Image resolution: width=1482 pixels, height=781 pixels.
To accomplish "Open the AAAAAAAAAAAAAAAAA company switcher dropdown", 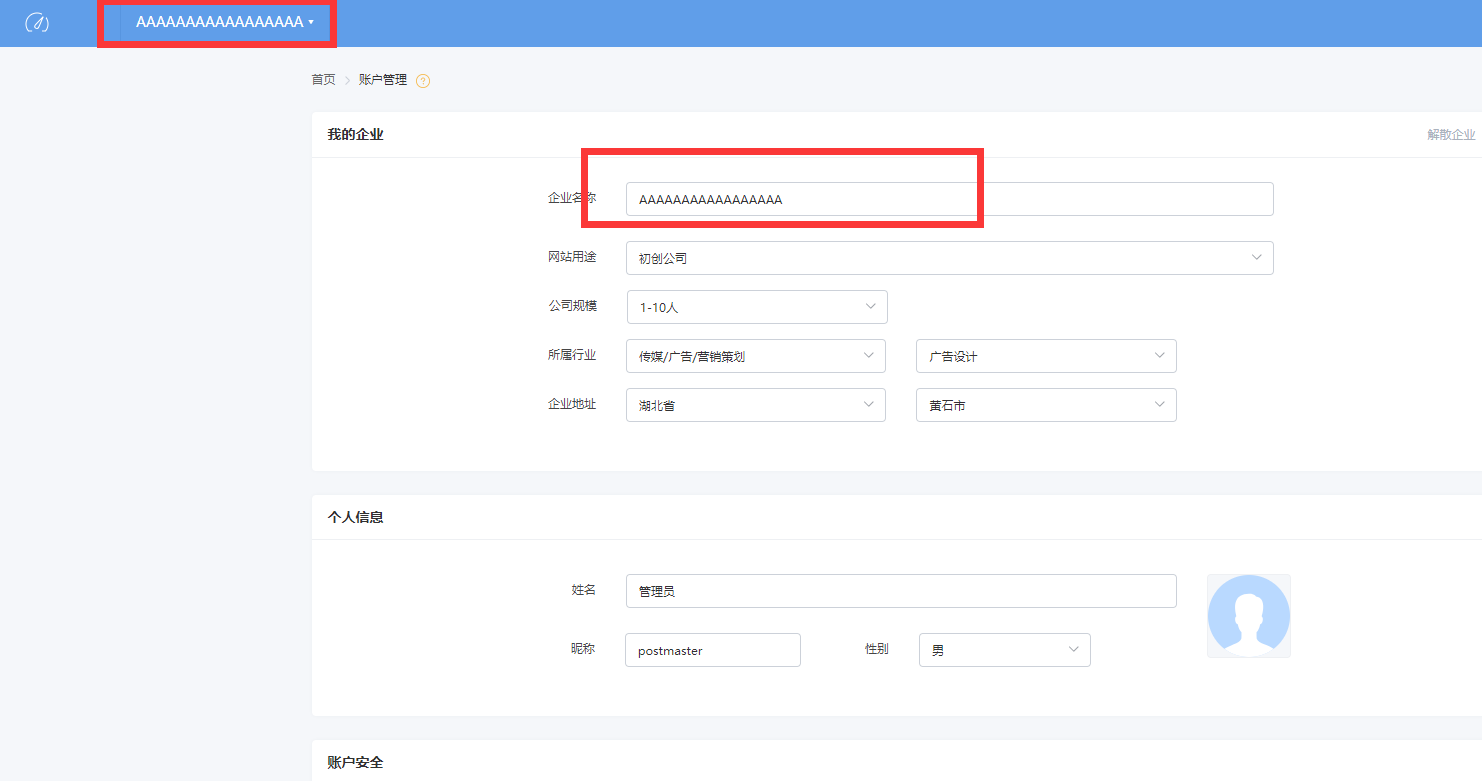I will point(224,22).
